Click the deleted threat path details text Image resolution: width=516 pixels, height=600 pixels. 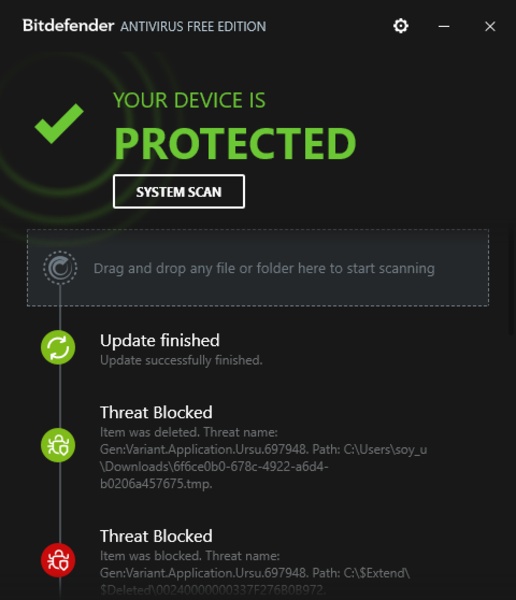263,458
